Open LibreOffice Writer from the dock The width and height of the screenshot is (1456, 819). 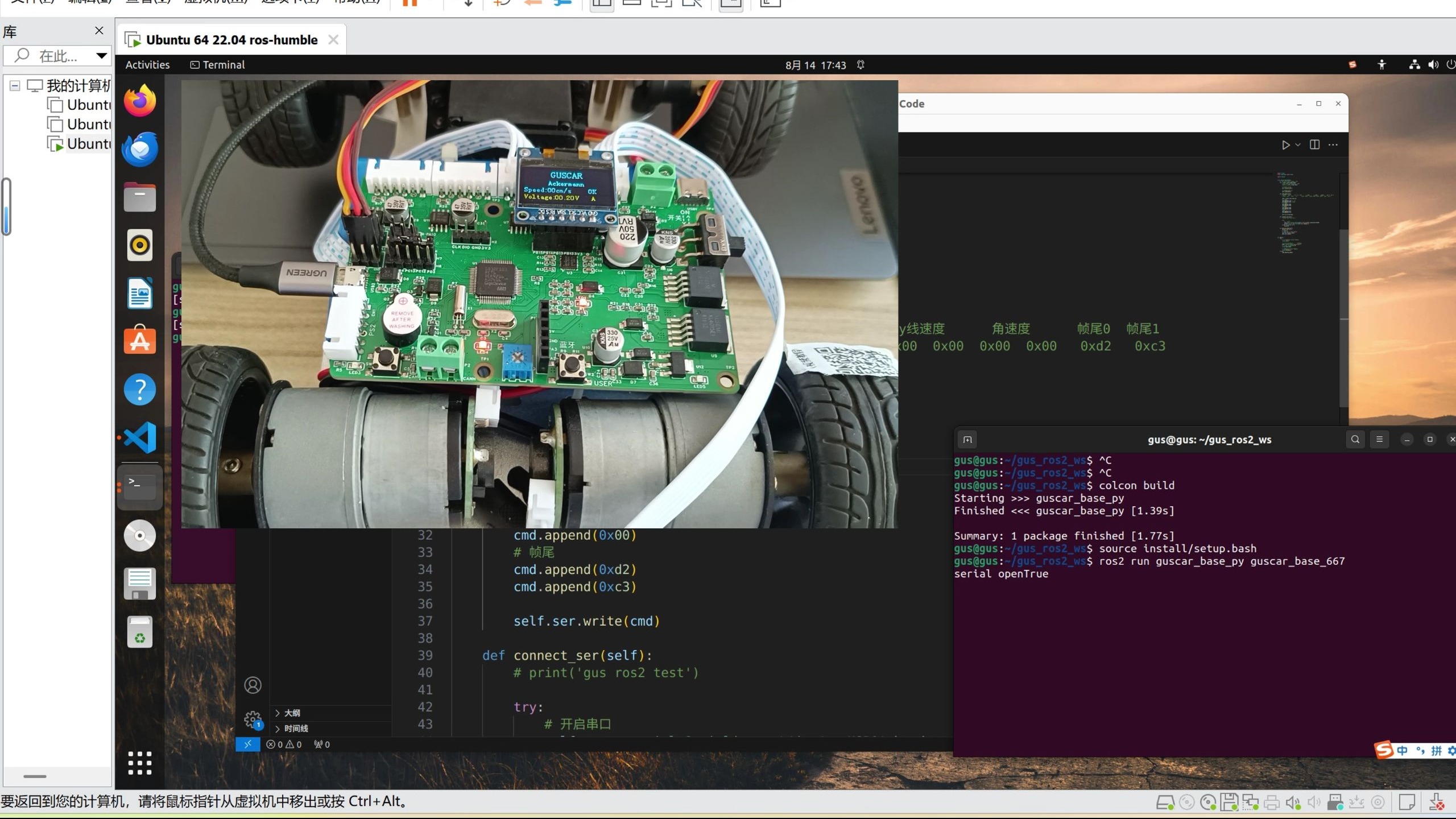[140, 293]
